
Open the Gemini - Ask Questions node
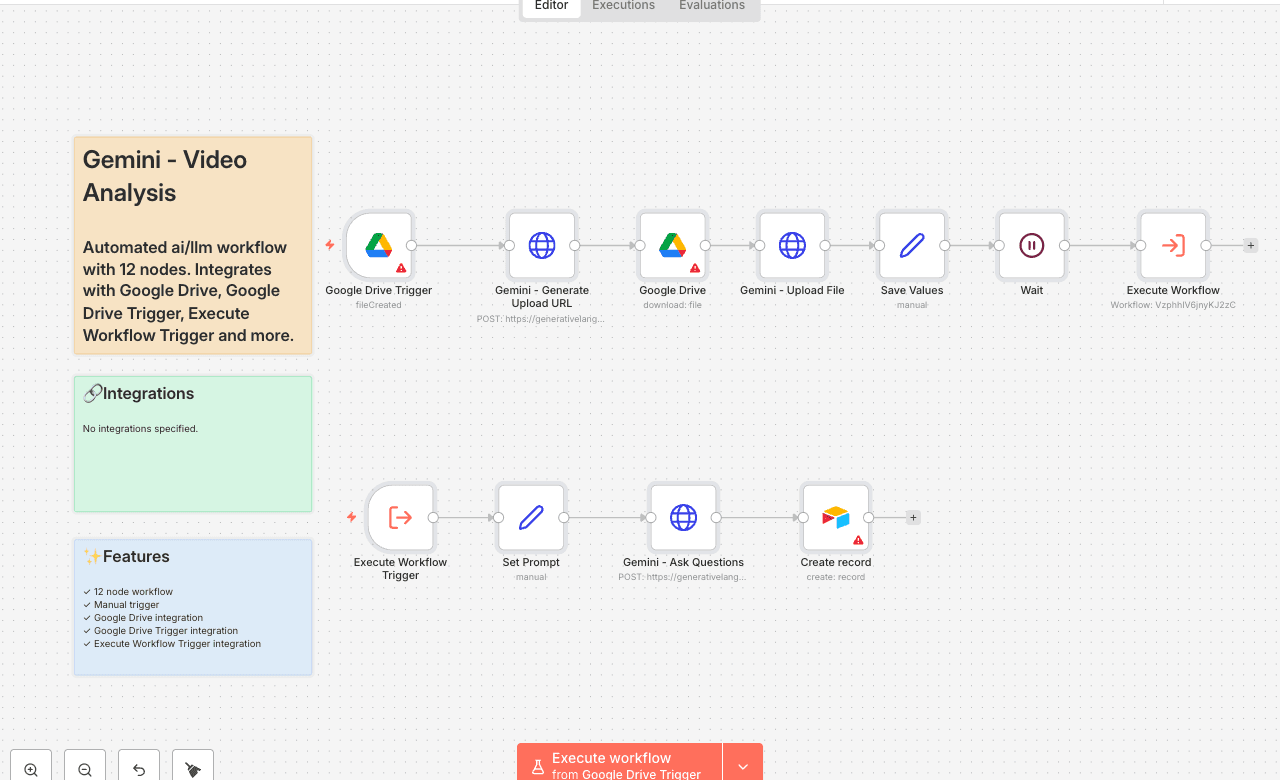click(x=683, y=517)
